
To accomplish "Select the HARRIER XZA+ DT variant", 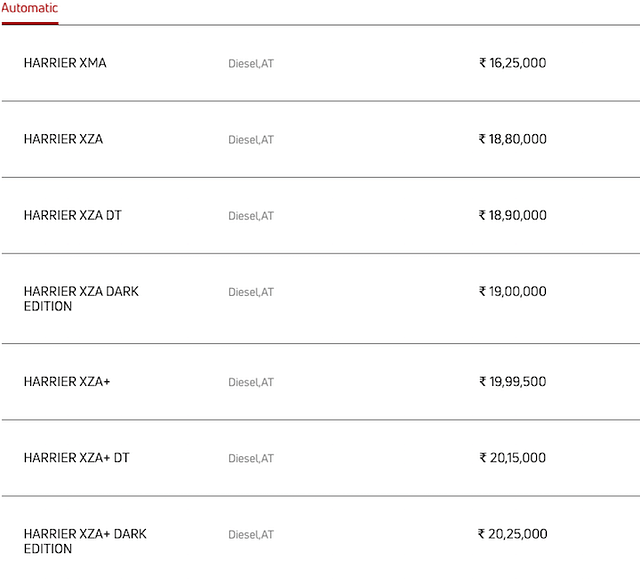I will point(77,457).
